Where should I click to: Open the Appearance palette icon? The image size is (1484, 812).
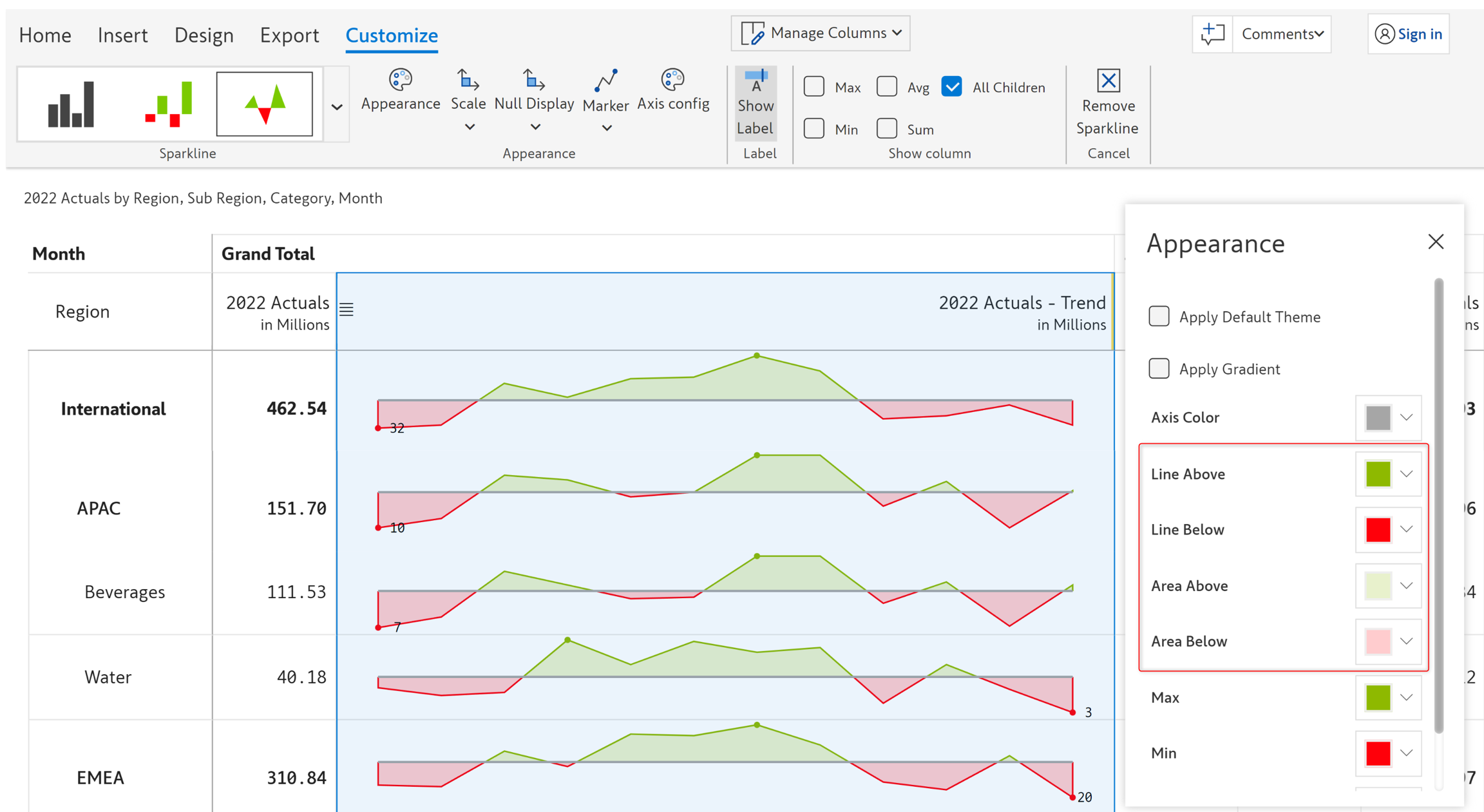(400, 80)
